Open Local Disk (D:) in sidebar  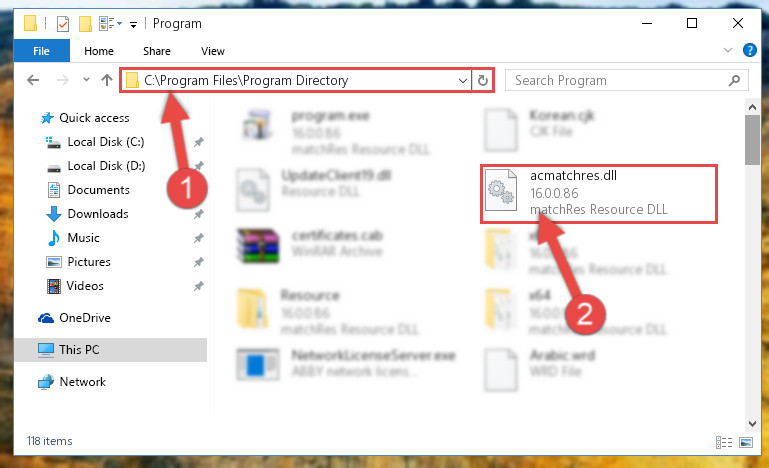[x=106, y=166]
